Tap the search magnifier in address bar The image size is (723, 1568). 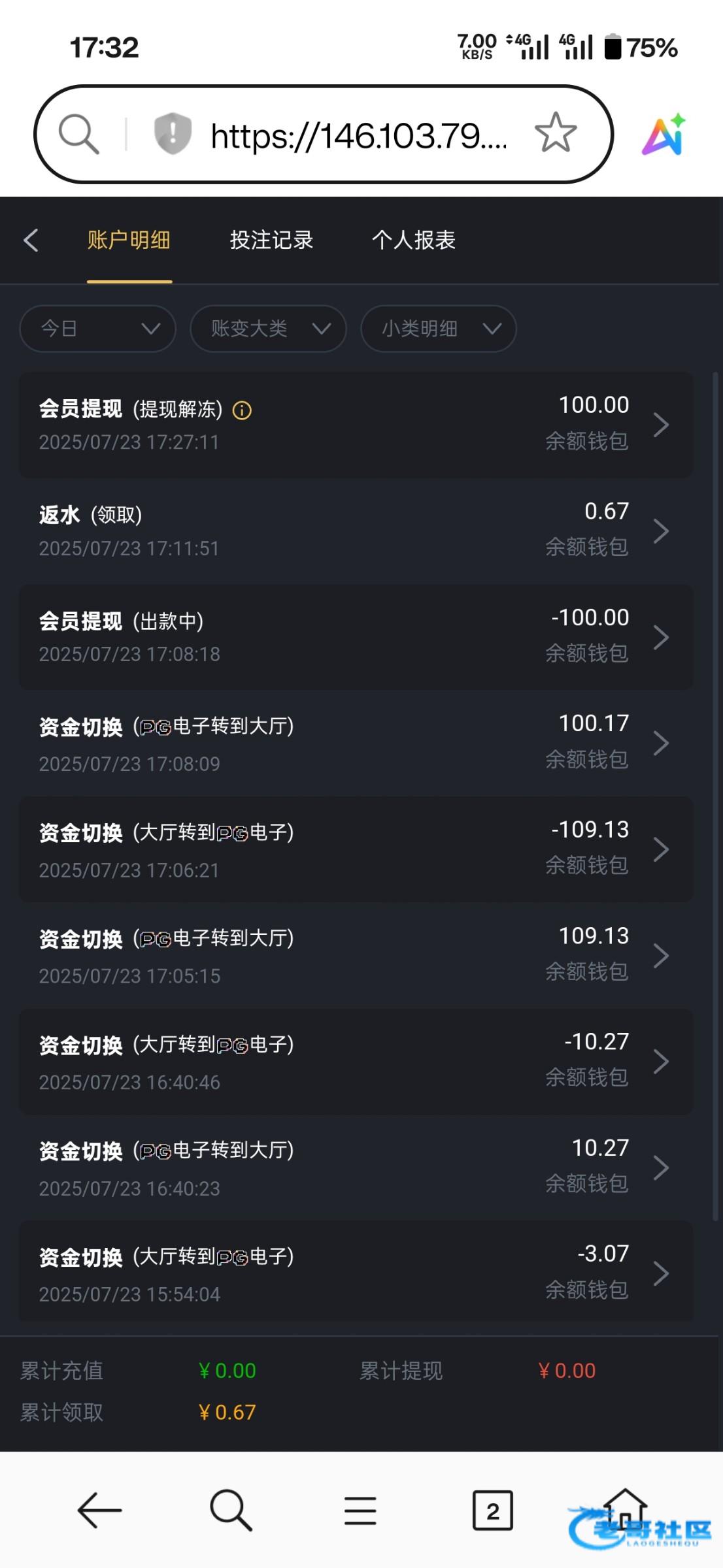pos(79,134)
